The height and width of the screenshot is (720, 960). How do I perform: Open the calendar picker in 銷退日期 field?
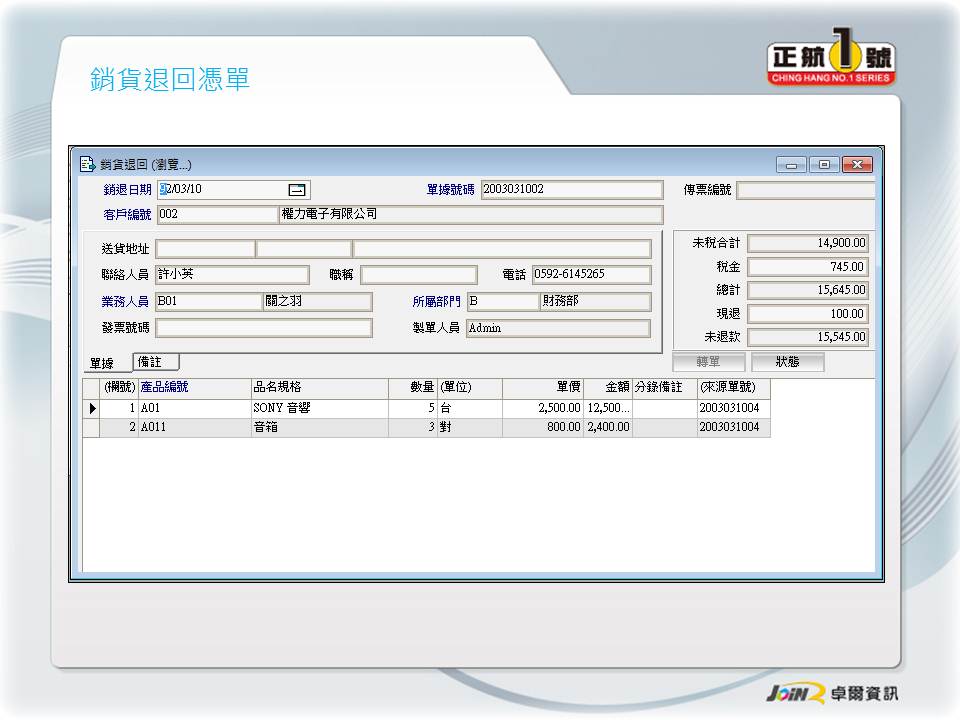pyautogui.click(x=297, y=190)
